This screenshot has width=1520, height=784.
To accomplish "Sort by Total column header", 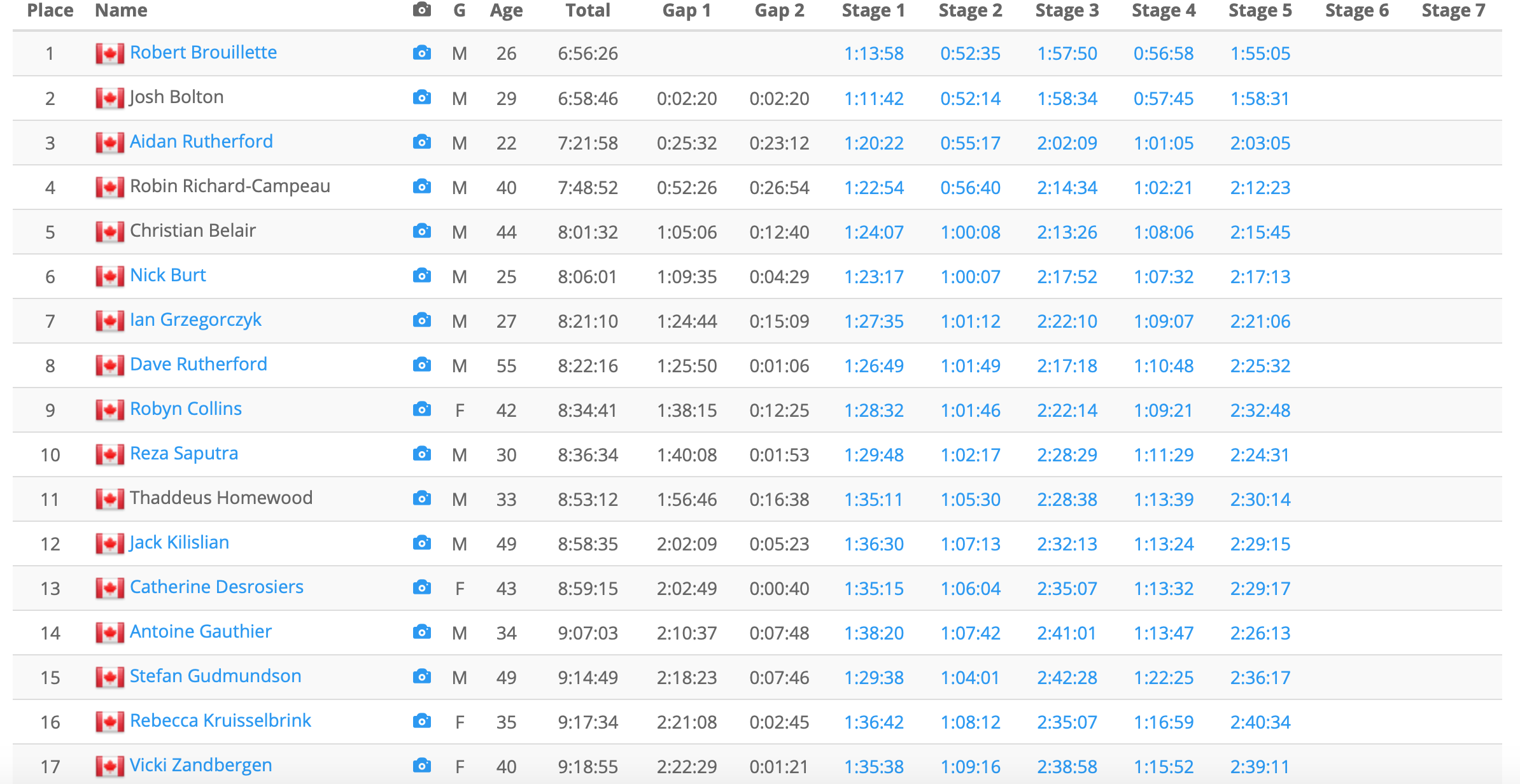I will coord(588,11).
